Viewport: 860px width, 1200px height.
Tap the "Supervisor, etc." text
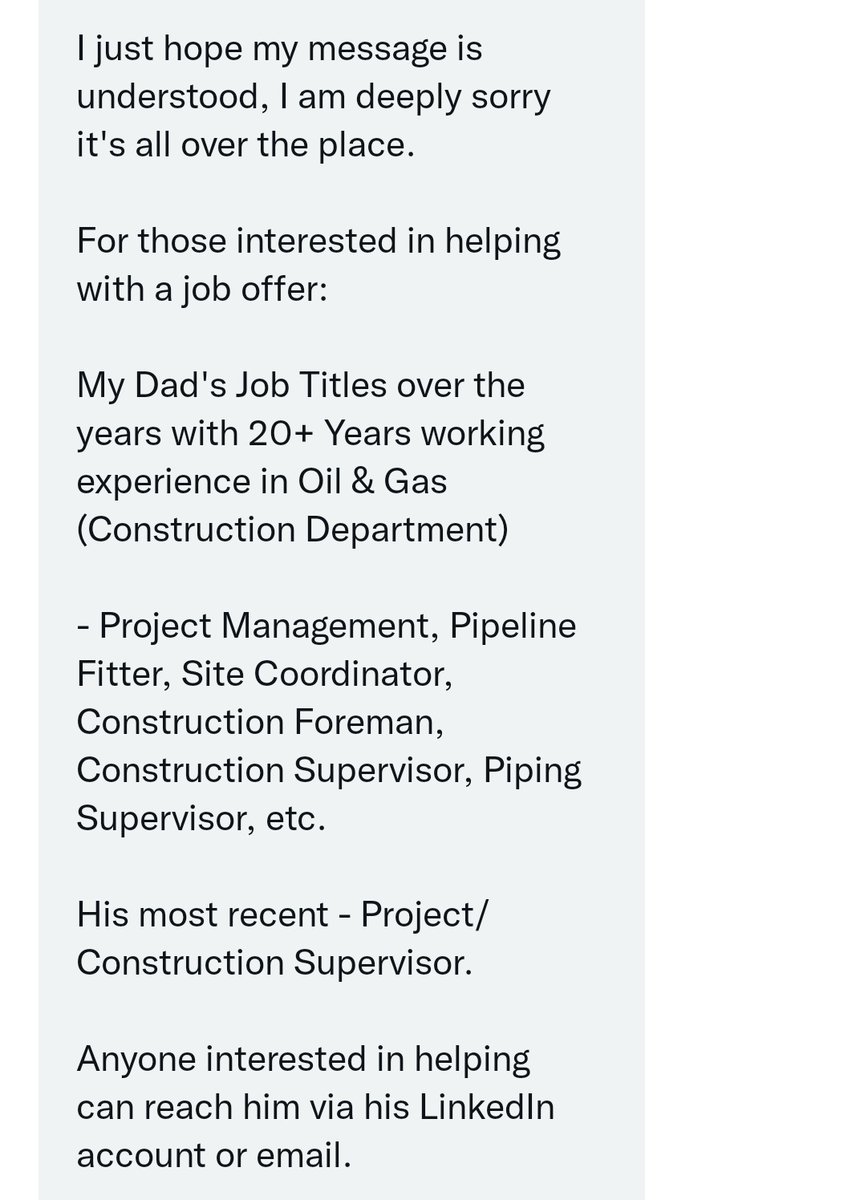click(x=201, y=817)
